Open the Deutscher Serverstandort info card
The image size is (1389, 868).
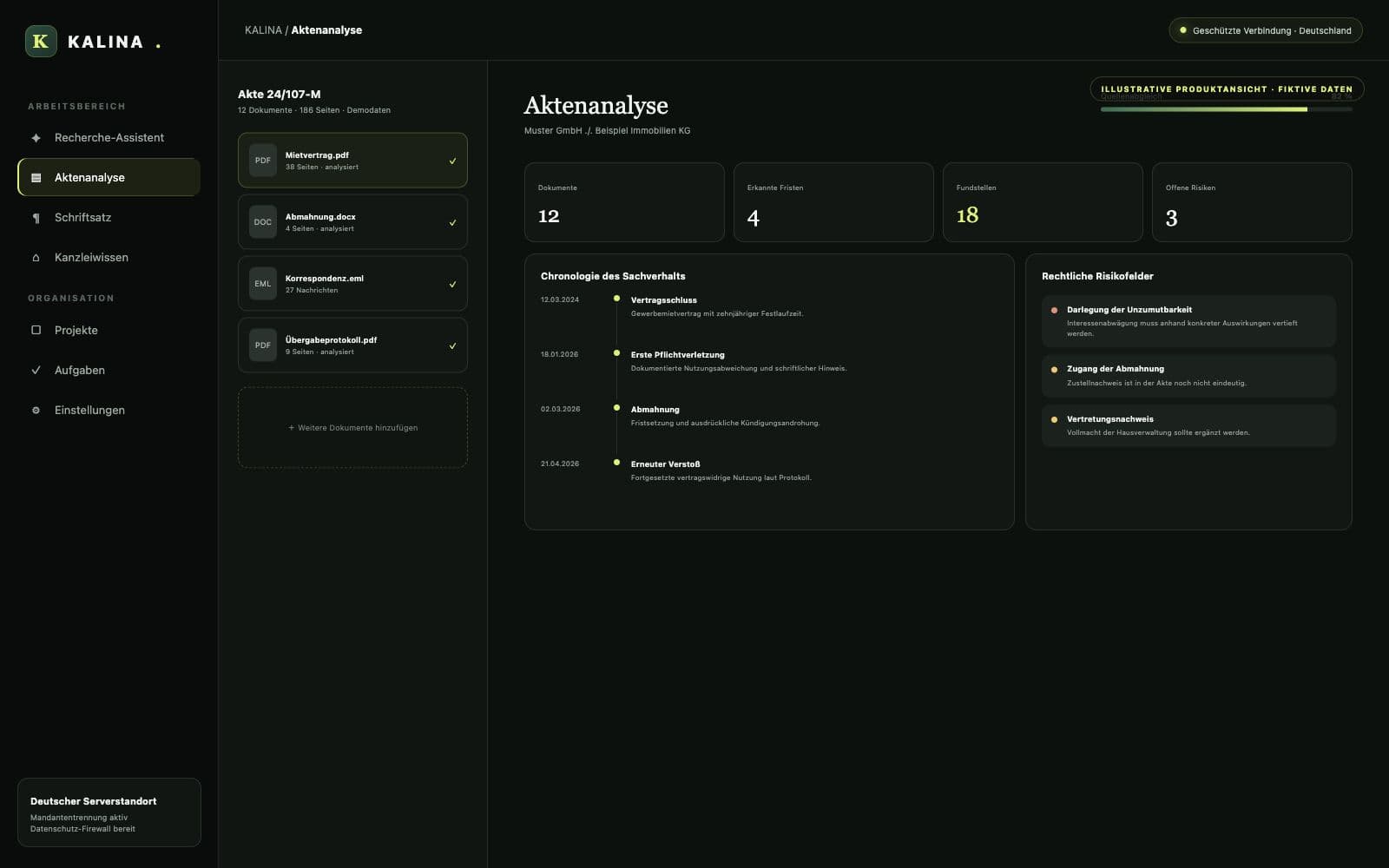pyautogui.click(x=109, y=812)
